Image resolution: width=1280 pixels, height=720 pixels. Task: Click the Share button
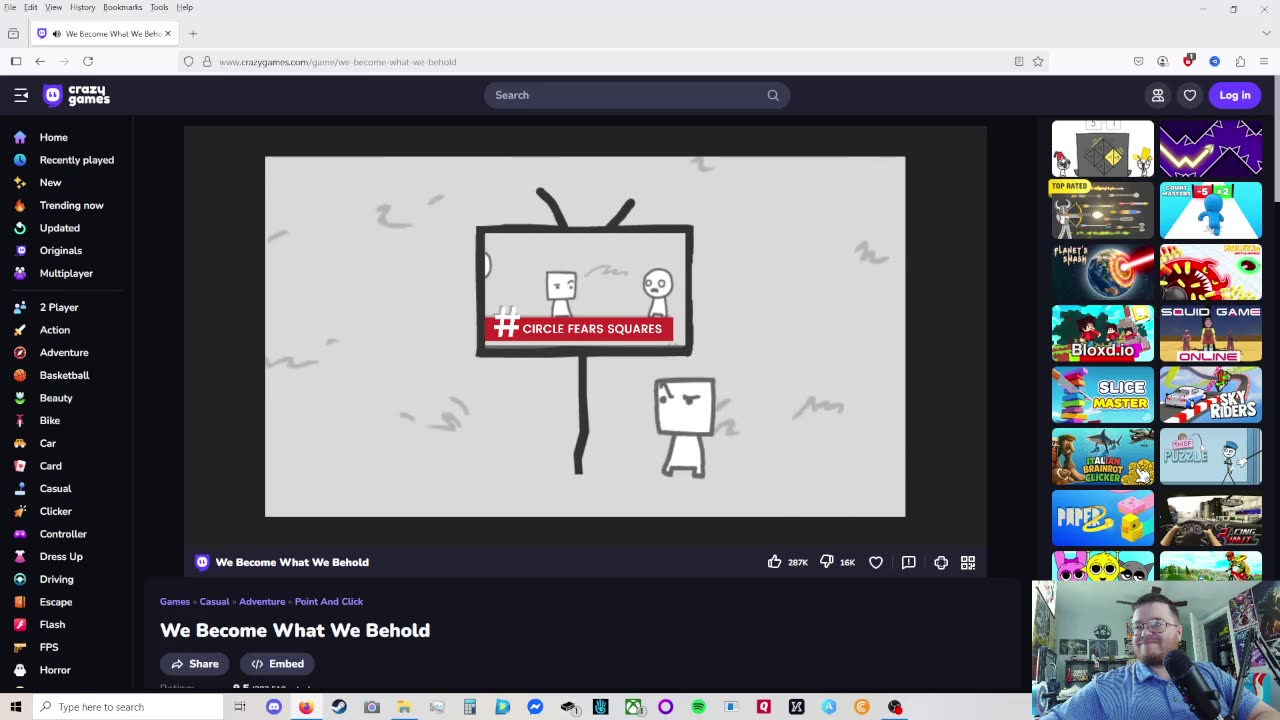194,664
